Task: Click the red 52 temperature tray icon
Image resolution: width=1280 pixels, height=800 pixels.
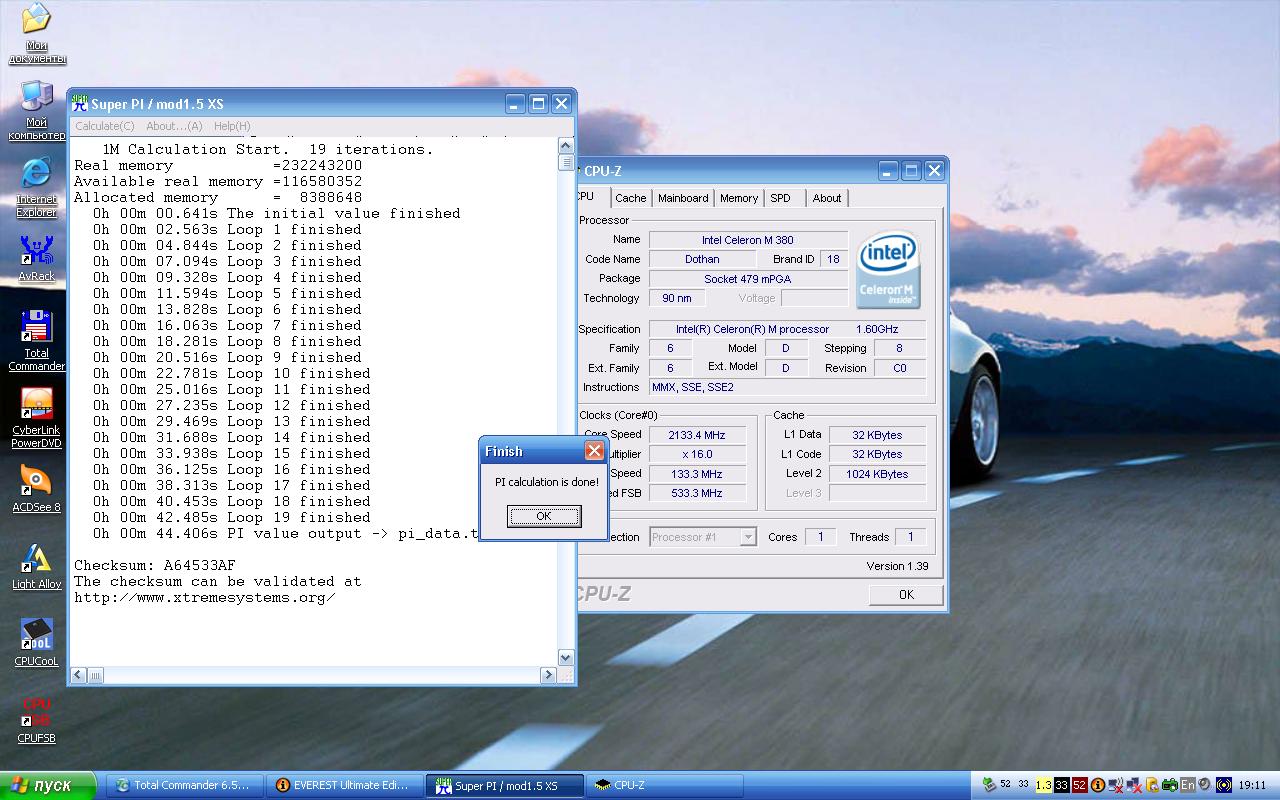Action: tap(1079, 785)
